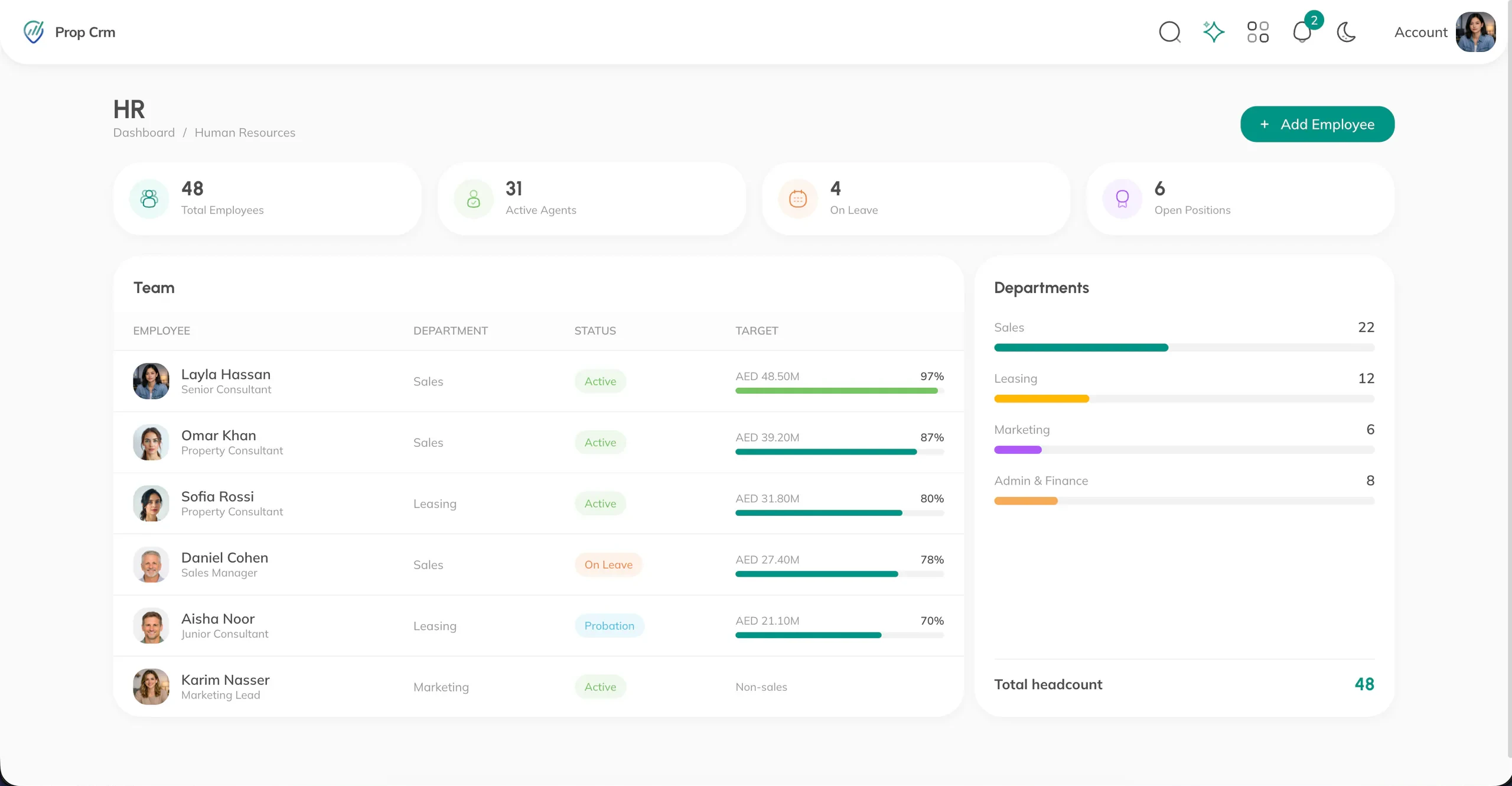The image size is (1512, 786).
Task: Click the TARGET column header
Action: point(757,331)
